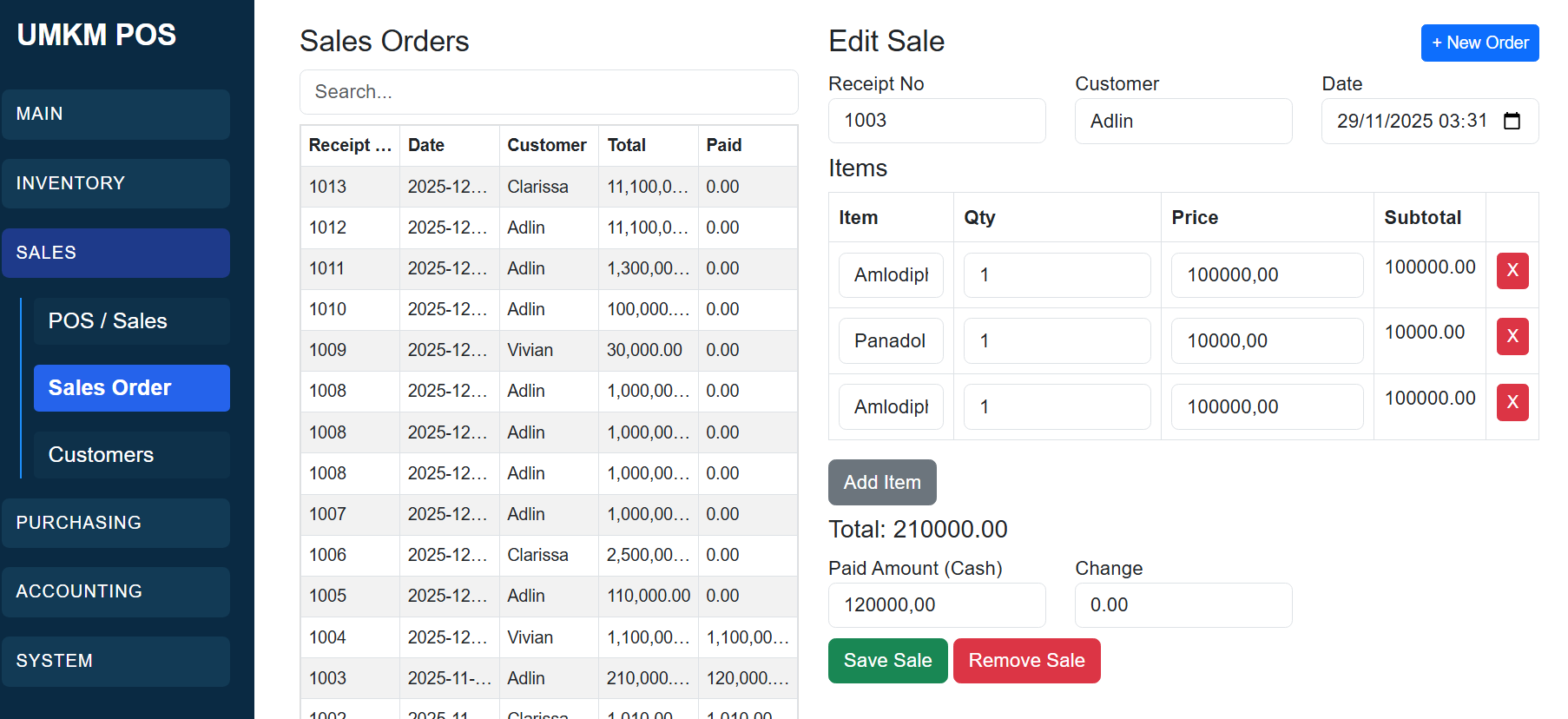Delete the last Amlodipine item row
The image size is (1568, 719).
click(1512, 403)
